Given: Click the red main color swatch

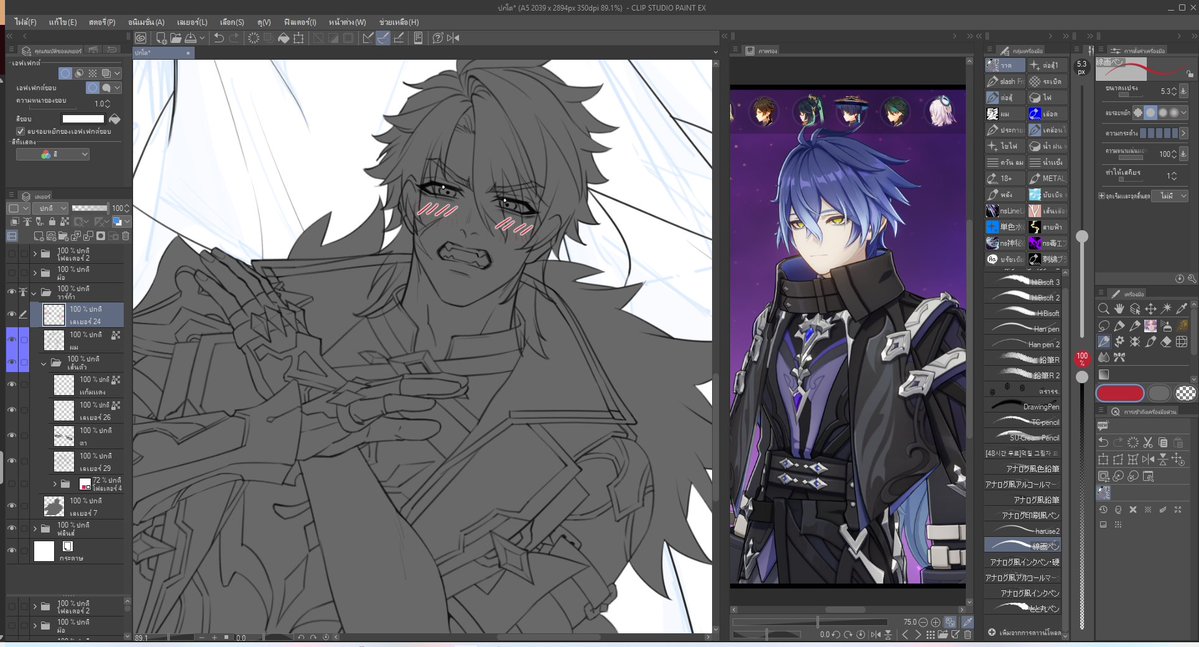Looking at the screenshot, I should pyautogui.click(x=1119, y=393).
